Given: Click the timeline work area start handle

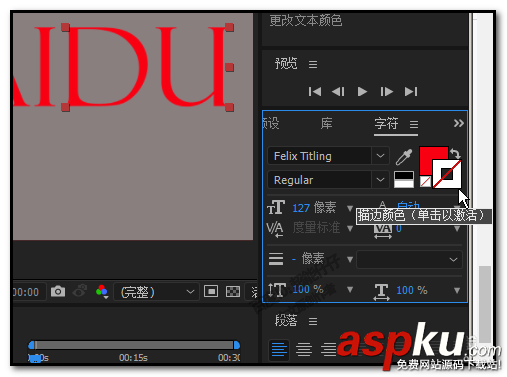Looking at the screenshot, I should [32, 345].
